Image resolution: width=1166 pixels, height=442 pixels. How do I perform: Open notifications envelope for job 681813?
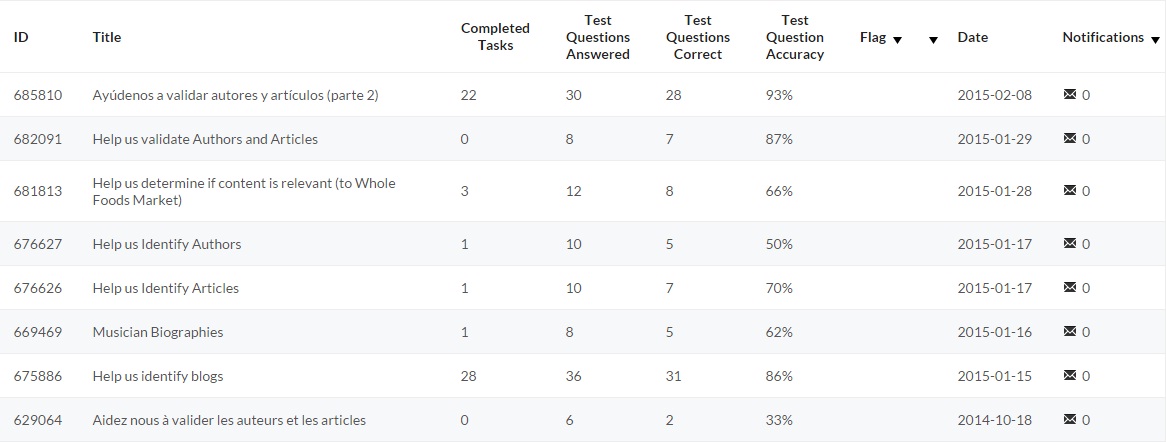[x=1070, y=191]
